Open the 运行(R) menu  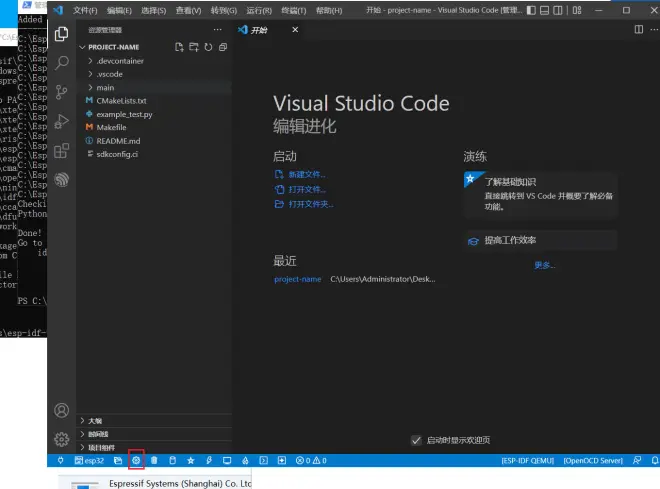click(x=259, y=11)
